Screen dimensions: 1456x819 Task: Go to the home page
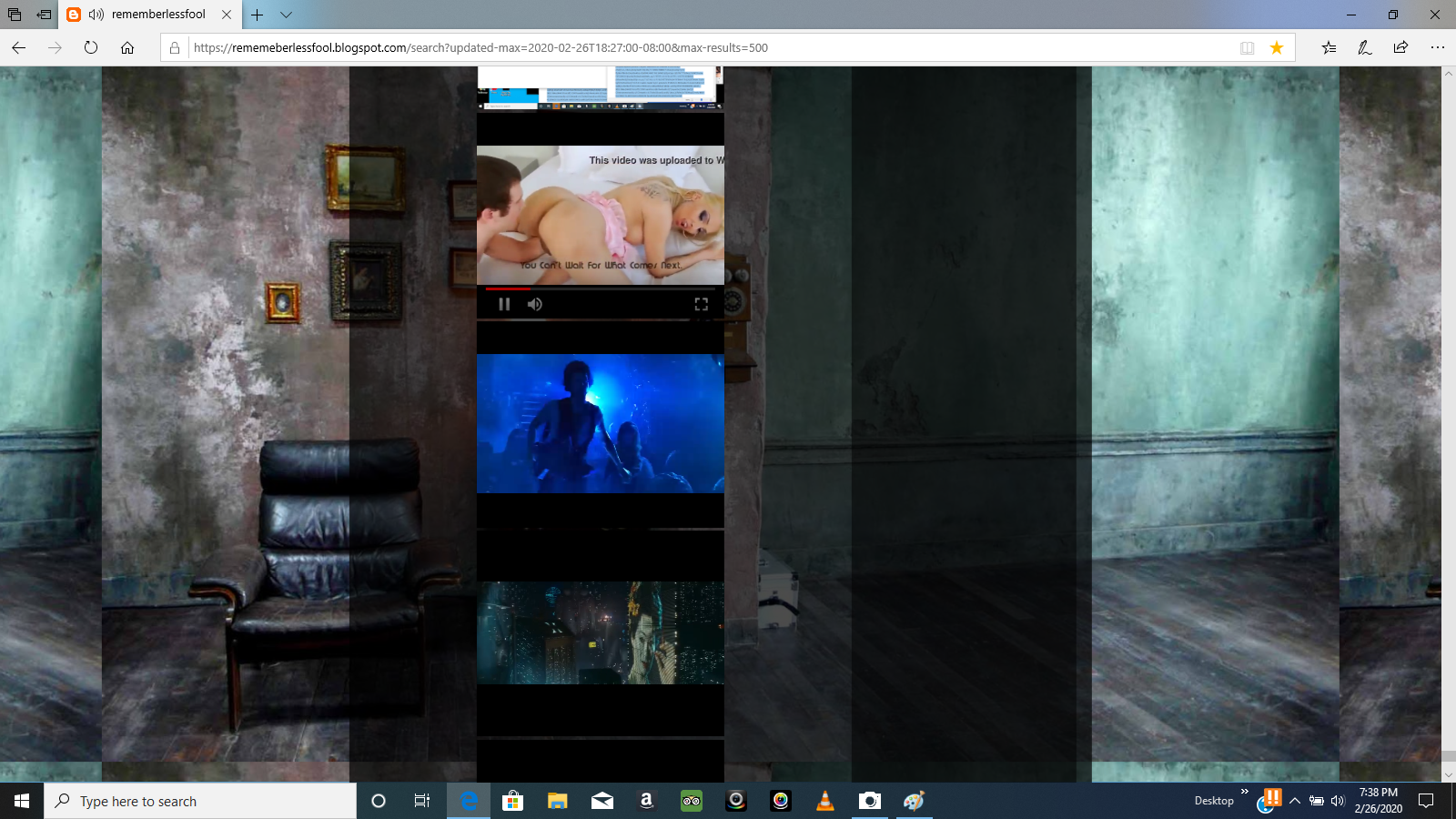(127, 47)
